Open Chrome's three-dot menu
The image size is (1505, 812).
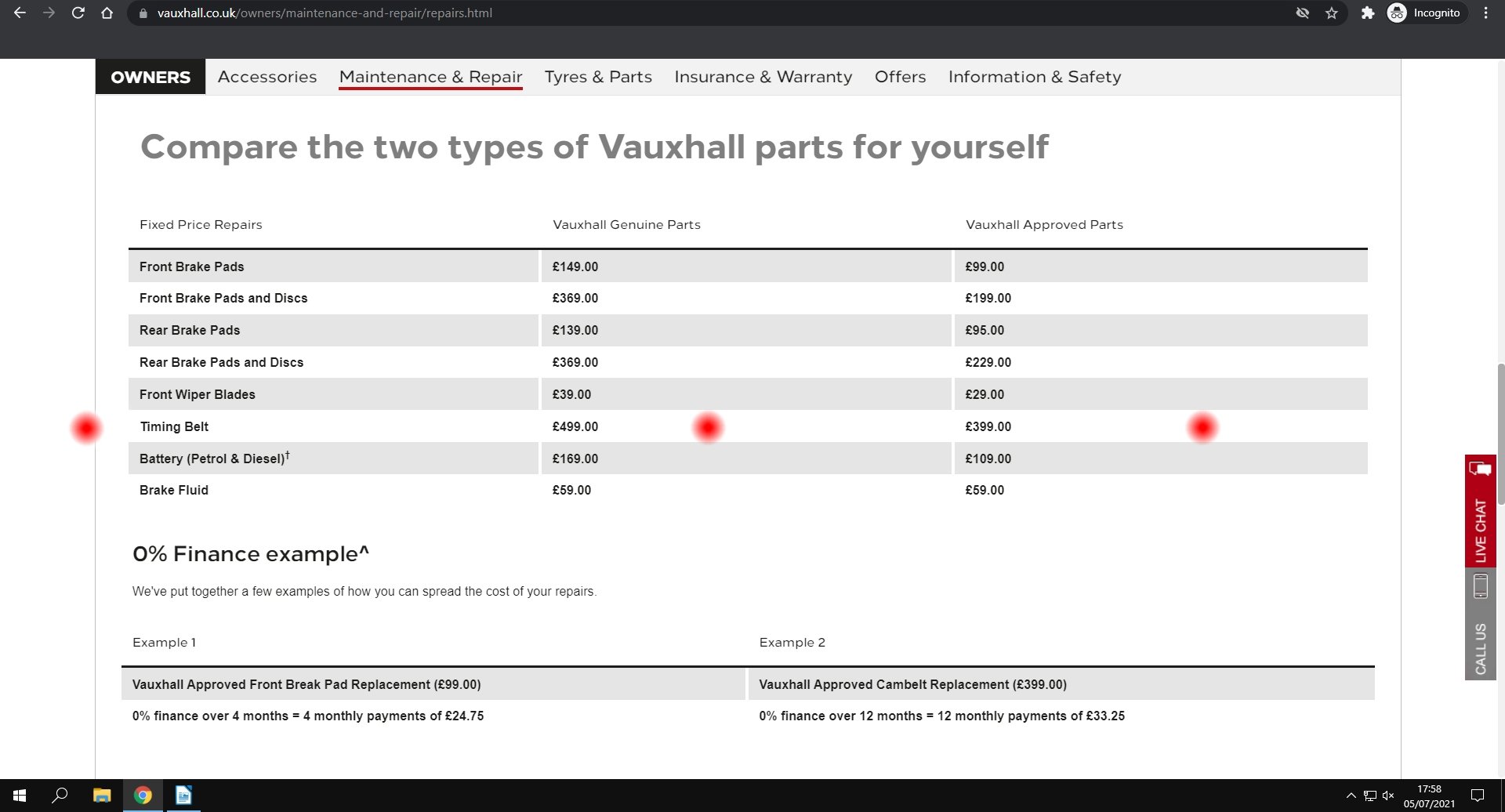pyautogui.click(x=1485, y=13)
